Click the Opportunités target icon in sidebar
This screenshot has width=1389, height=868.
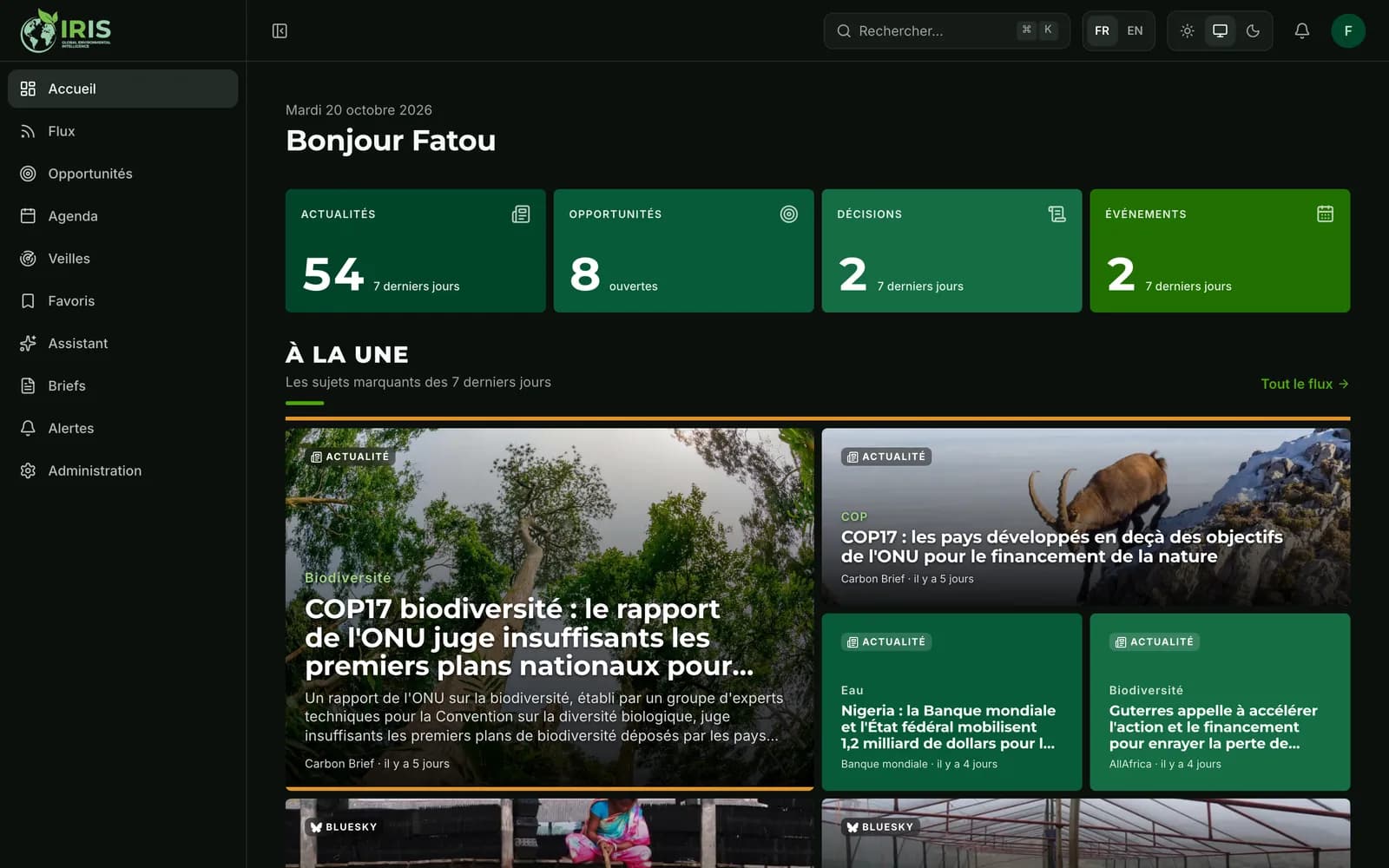[28, 174]
